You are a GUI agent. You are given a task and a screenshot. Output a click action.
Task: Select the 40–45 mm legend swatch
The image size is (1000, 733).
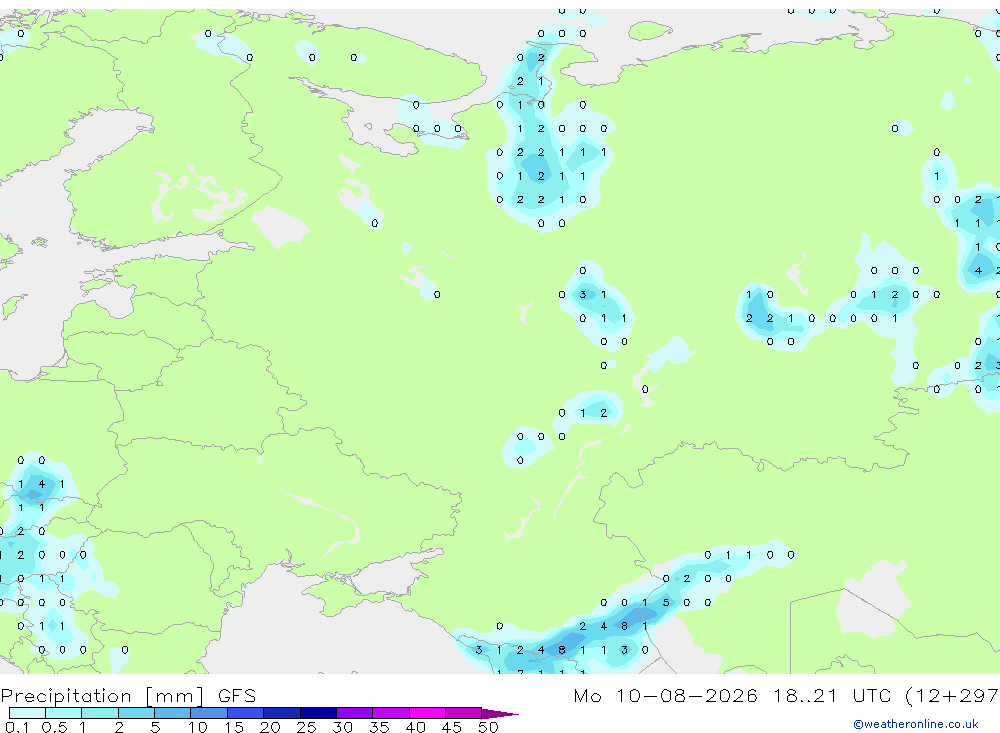(427, 713)
